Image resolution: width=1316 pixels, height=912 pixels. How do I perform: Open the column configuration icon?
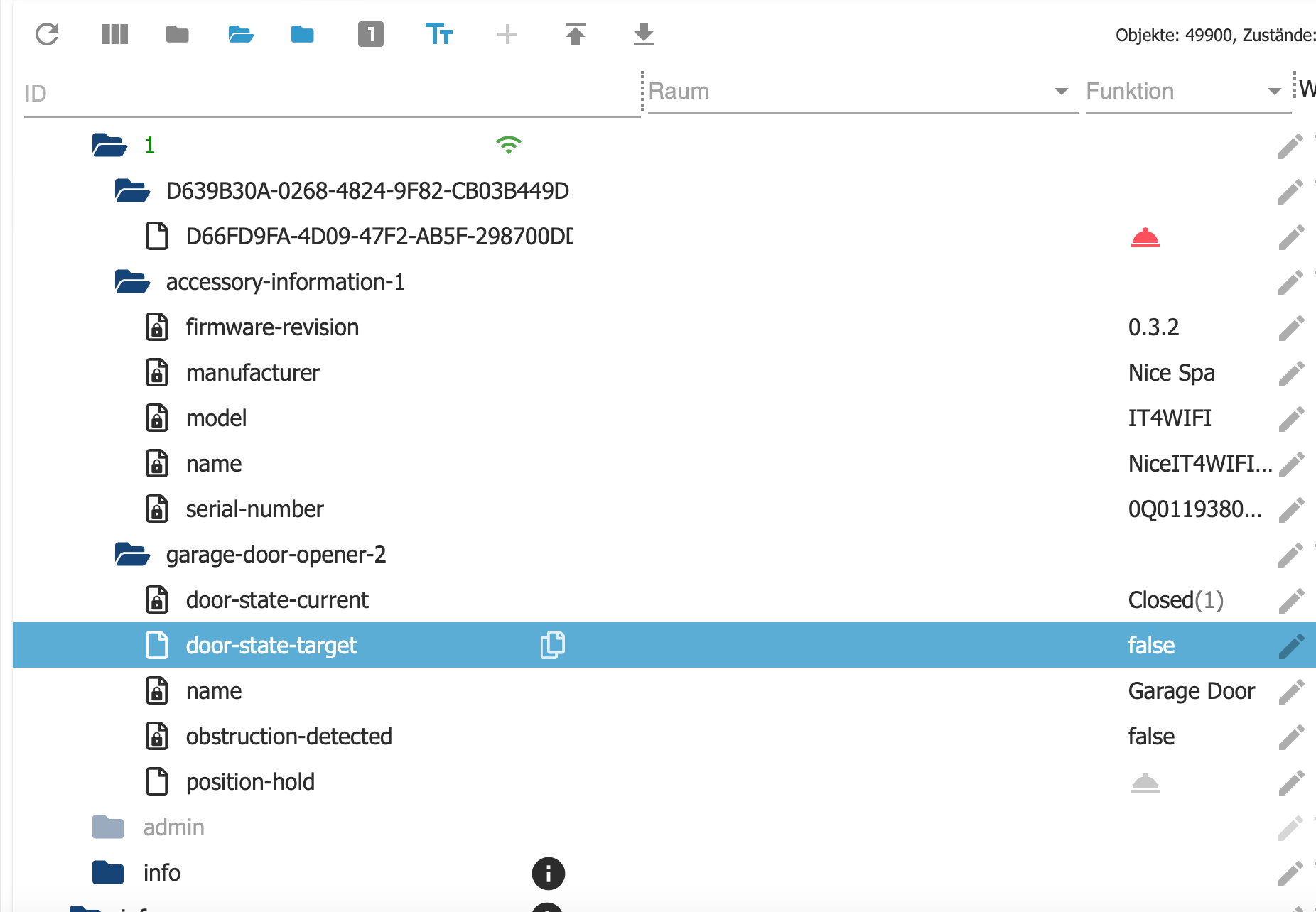coord(115,34)
